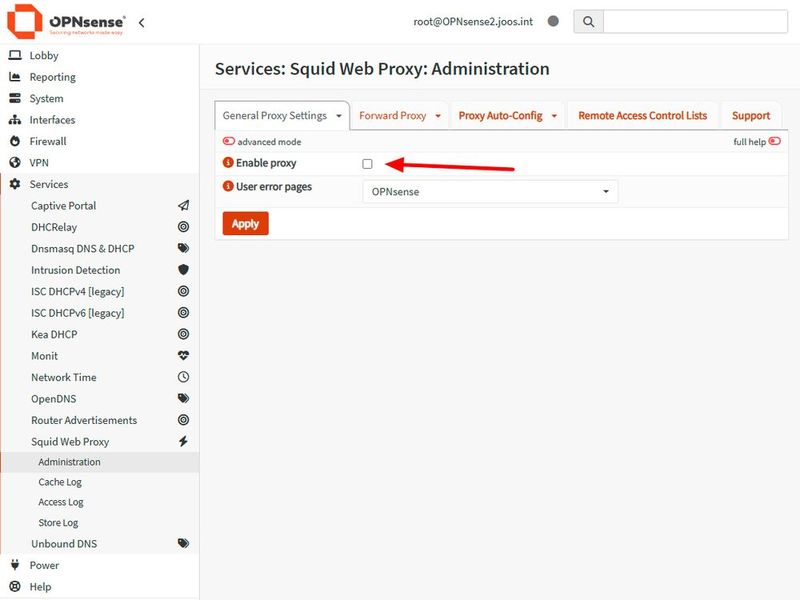This screenshot has height=600, width=800.
Task: Expand the Proxy Auto-Config tab caret
Action: click(x=554, y=116)
